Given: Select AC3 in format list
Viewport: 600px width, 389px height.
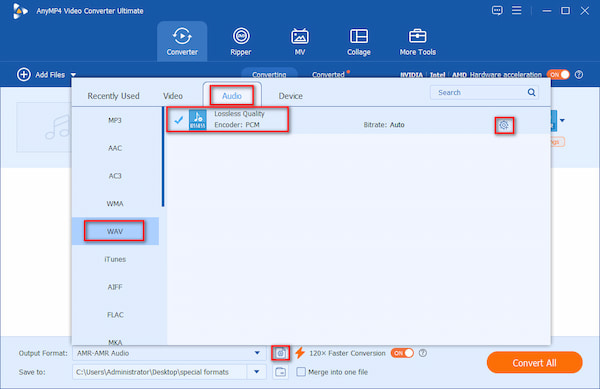Looking at the screenshot, I should point(115,176).
